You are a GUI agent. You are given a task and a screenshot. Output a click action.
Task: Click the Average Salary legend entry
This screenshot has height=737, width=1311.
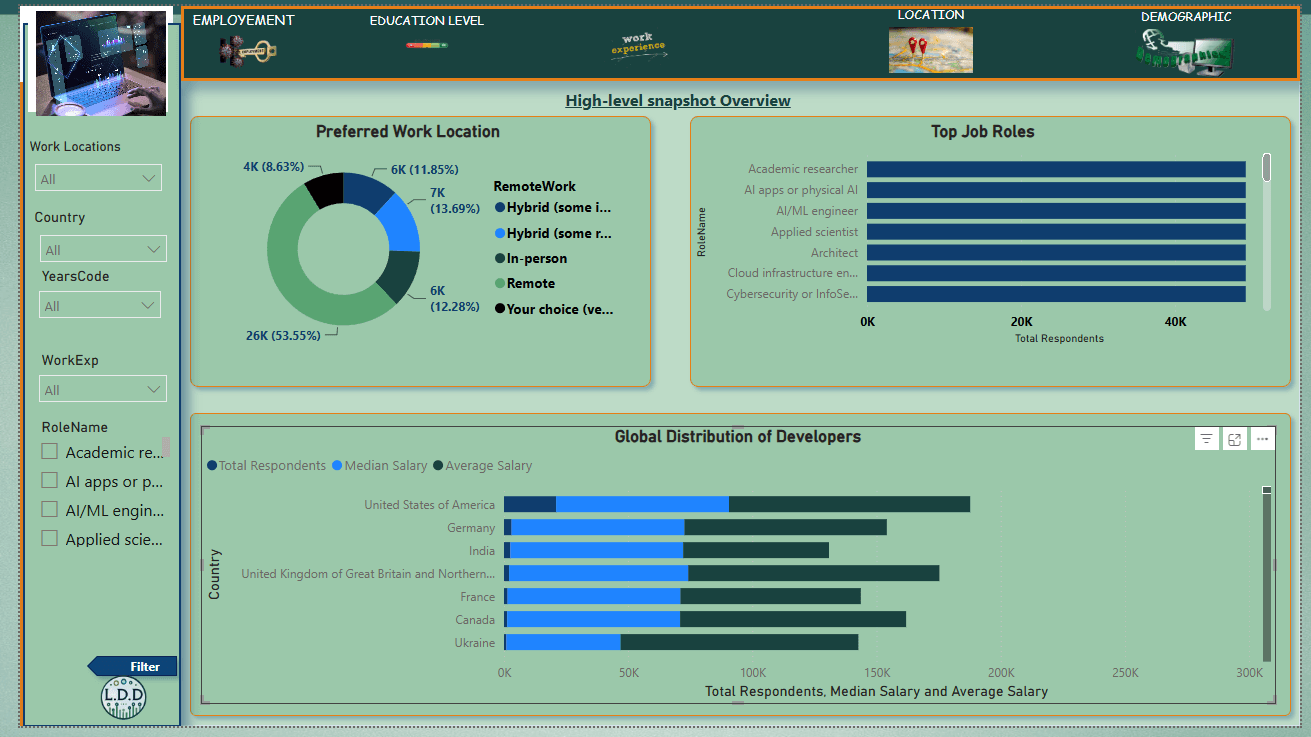coord(482,465)
